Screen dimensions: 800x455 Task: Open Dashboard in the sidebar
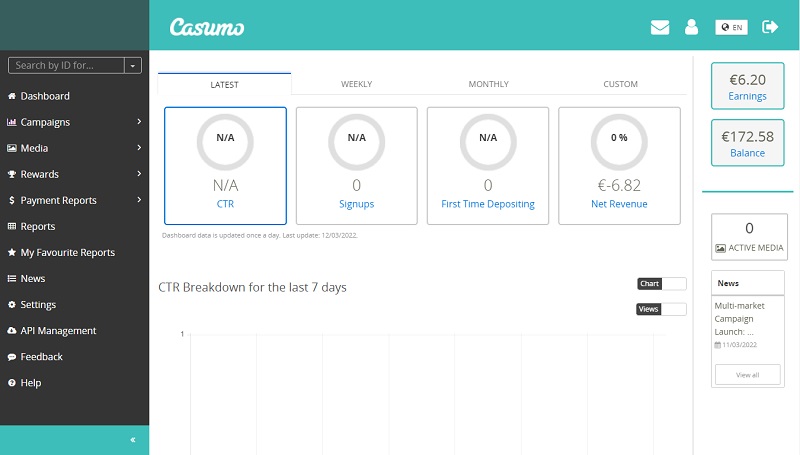click(45, 96)
